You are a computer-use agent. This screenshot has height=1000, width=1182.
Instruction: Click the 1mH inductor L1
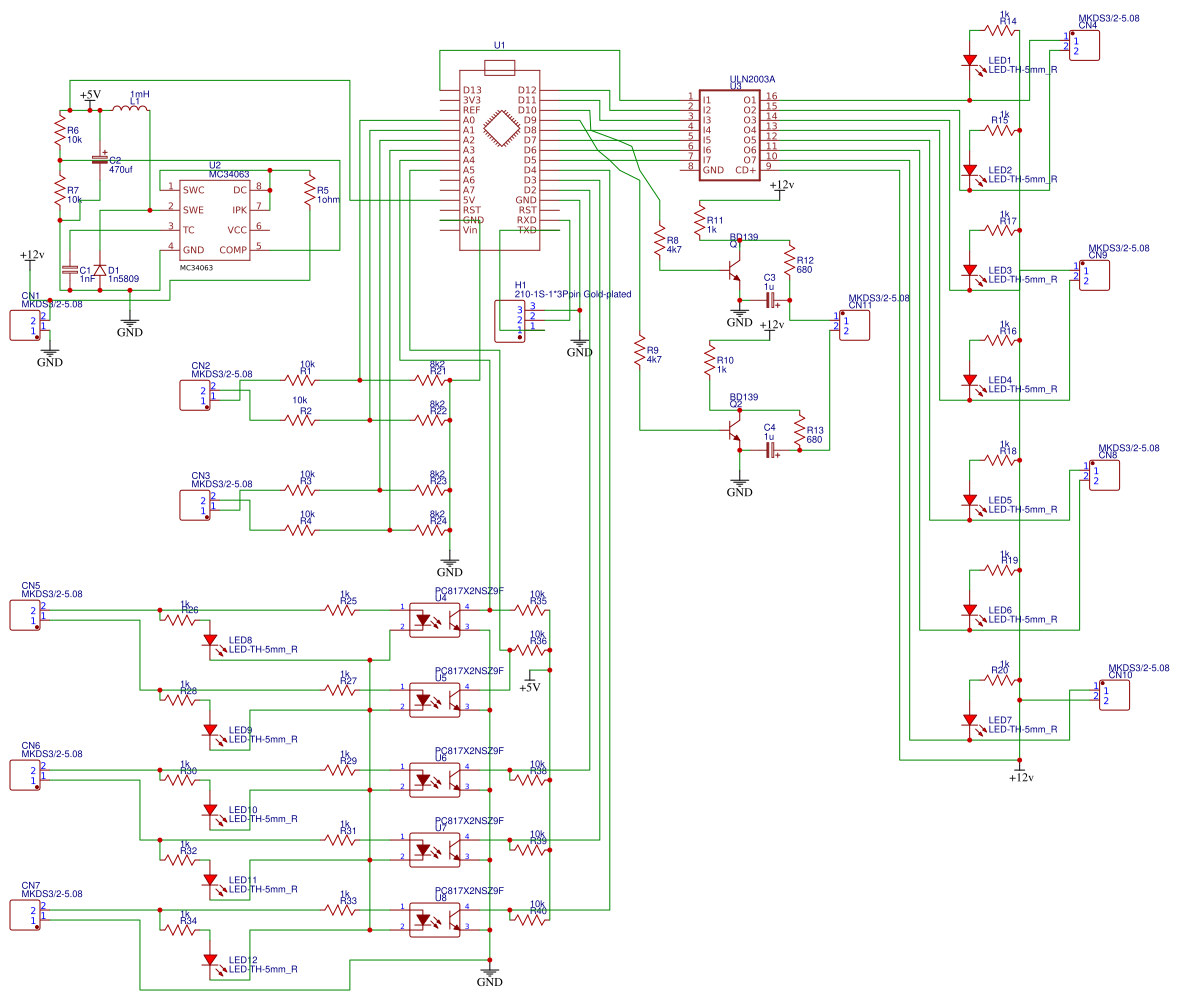[x=131, y=109]
